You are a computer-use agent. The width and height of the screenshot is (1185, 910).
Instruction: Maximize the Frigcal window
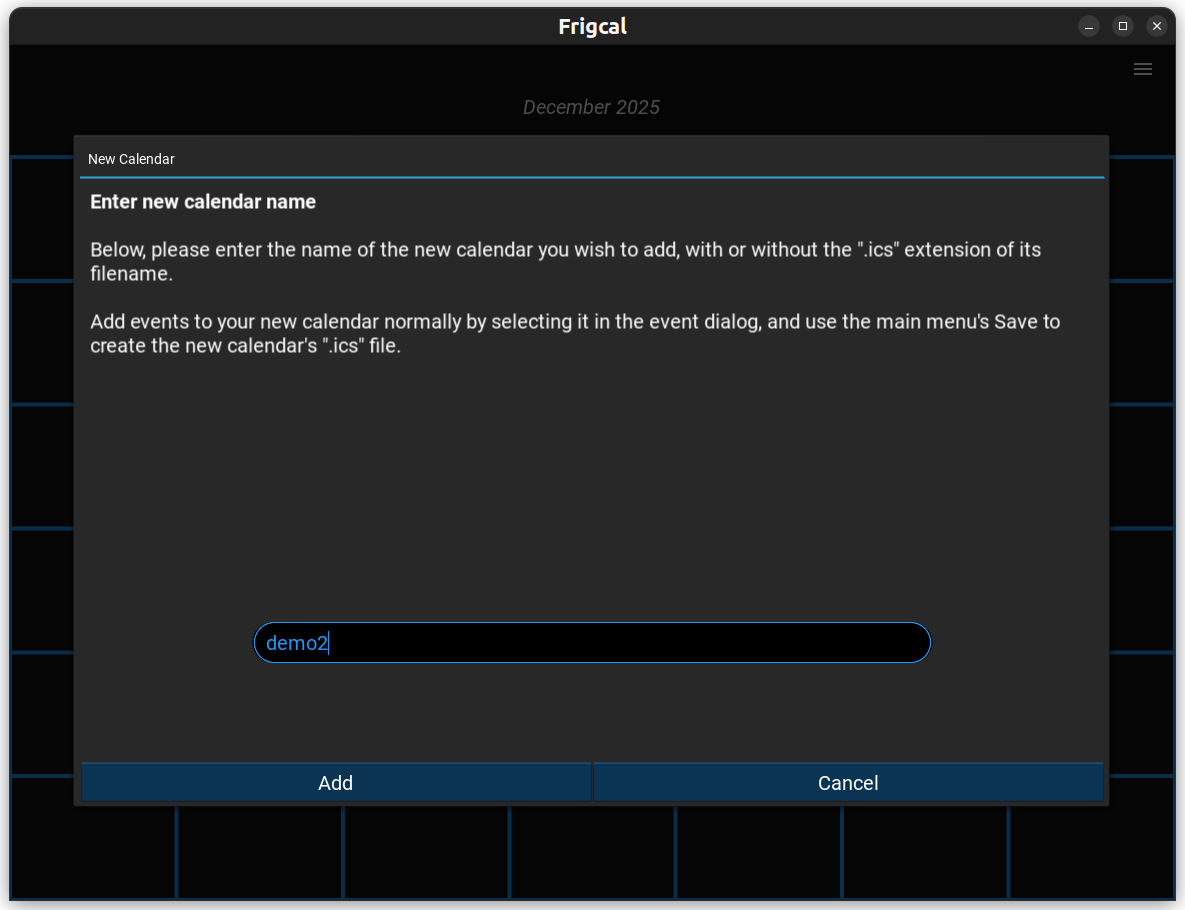pyautogui.click(x=1123, y=26)
